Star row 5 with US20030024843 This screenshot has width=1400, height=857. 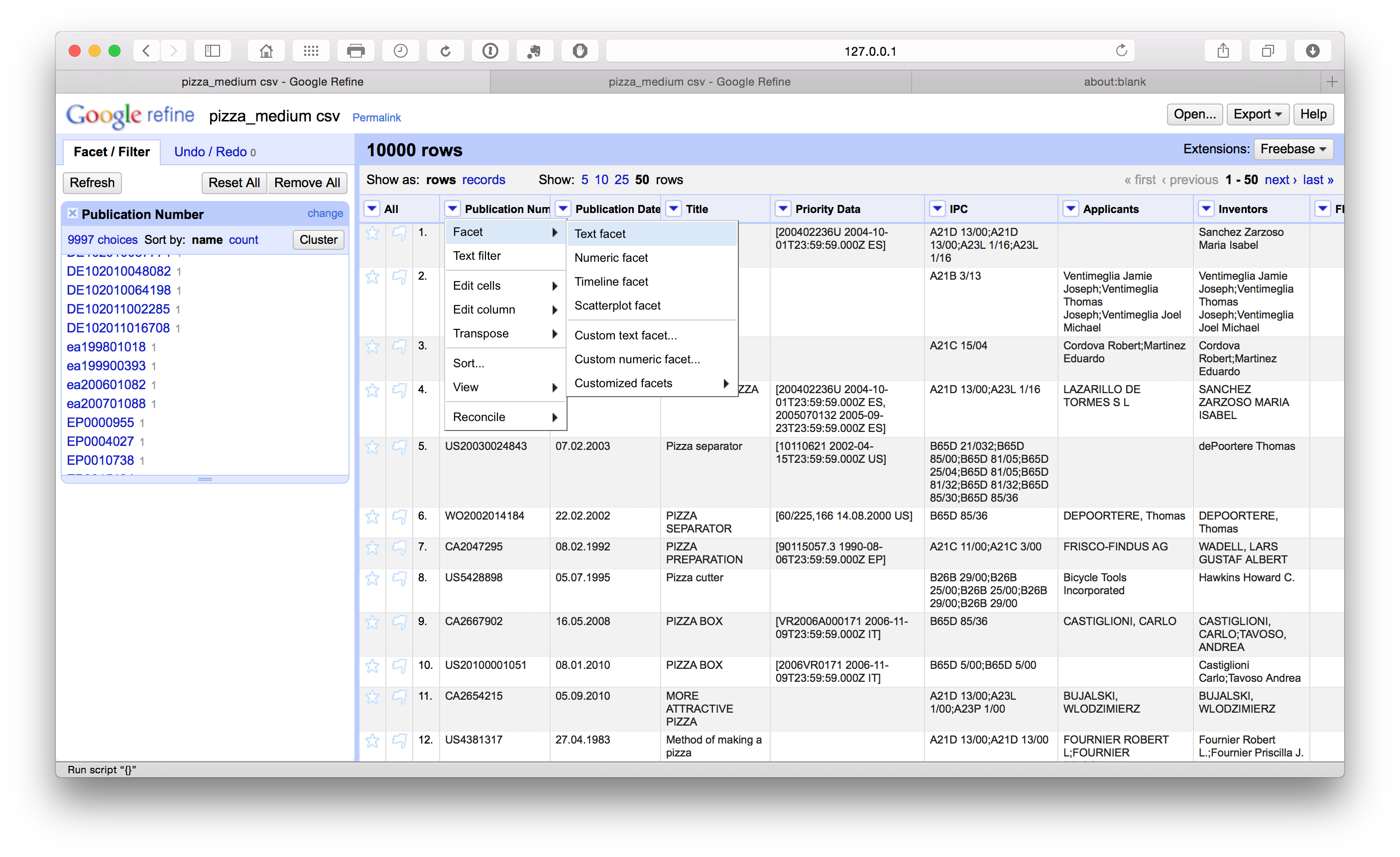[372, 447]
